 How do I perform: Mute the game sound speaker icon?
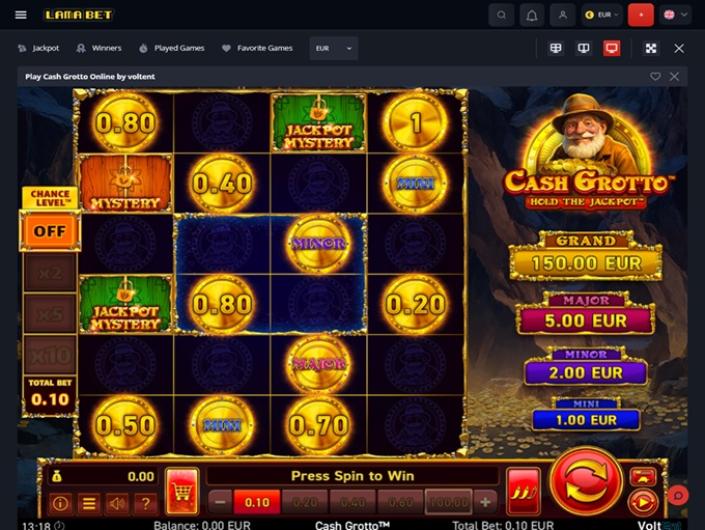117,503
